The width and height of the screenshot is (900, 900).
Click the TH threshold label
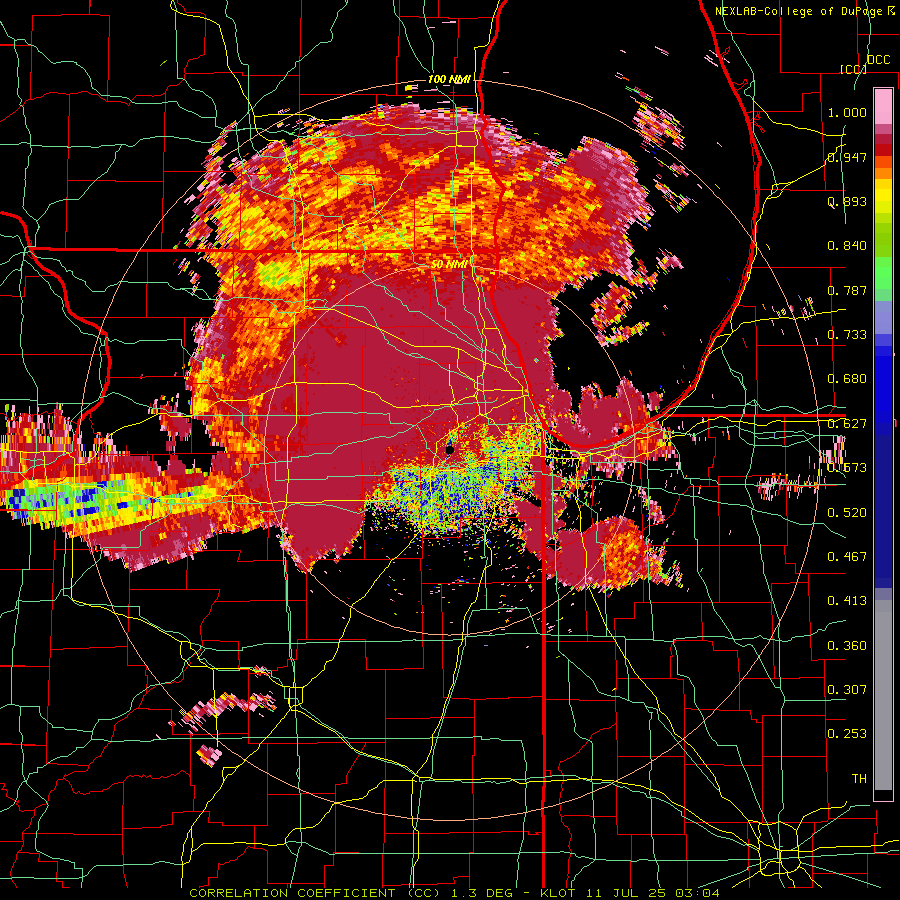[859, 779]
